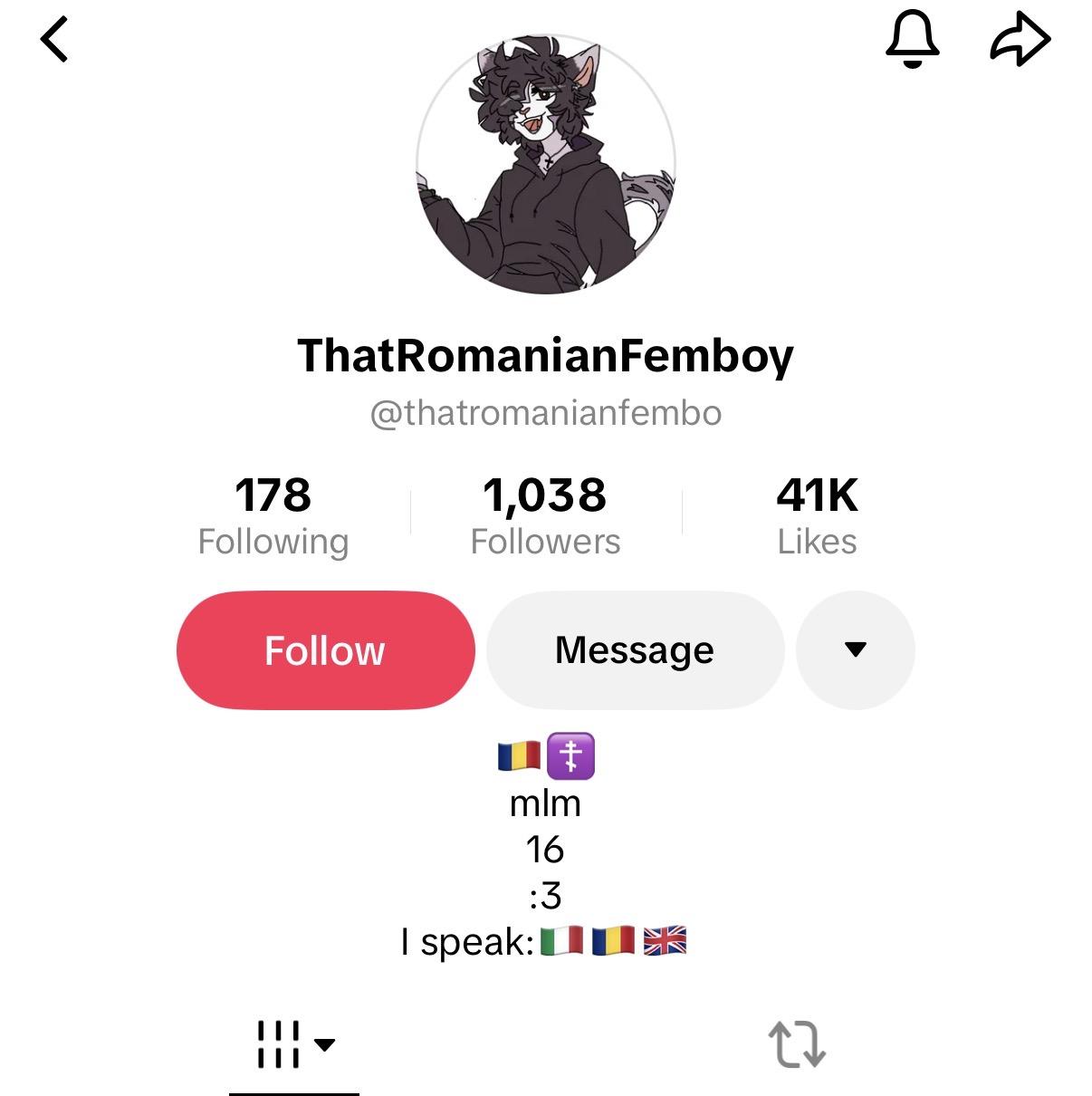Share the profile using arrow icon
The image size is (1092, 1096).
(x=1020, y=40)
